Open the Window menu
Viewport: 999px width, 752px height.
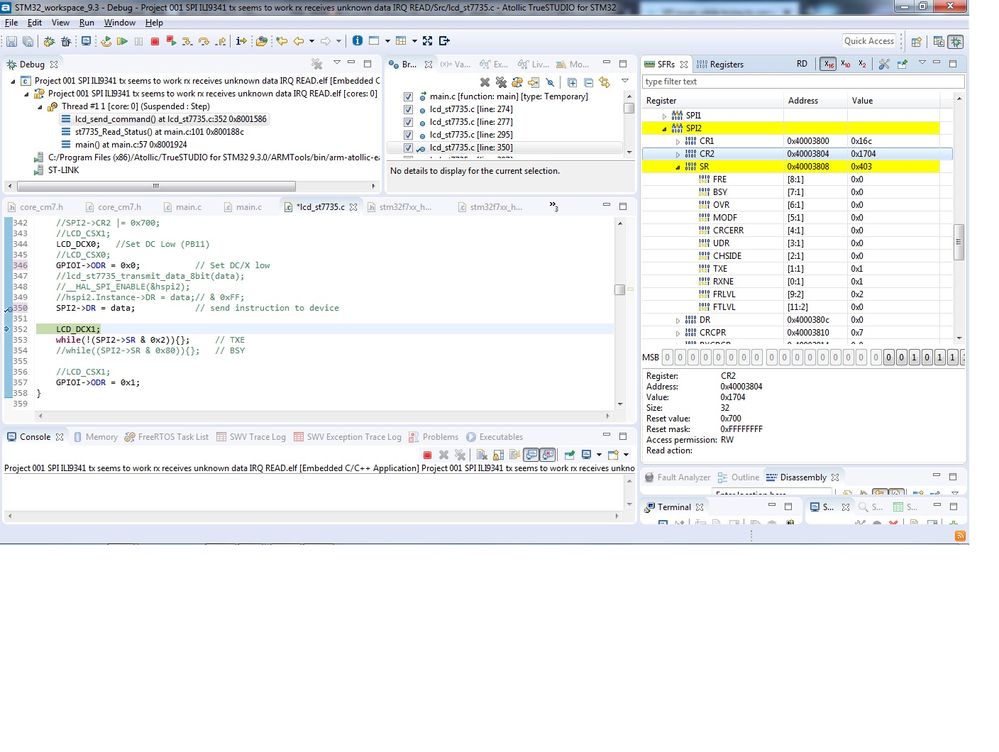click(119, 22)
